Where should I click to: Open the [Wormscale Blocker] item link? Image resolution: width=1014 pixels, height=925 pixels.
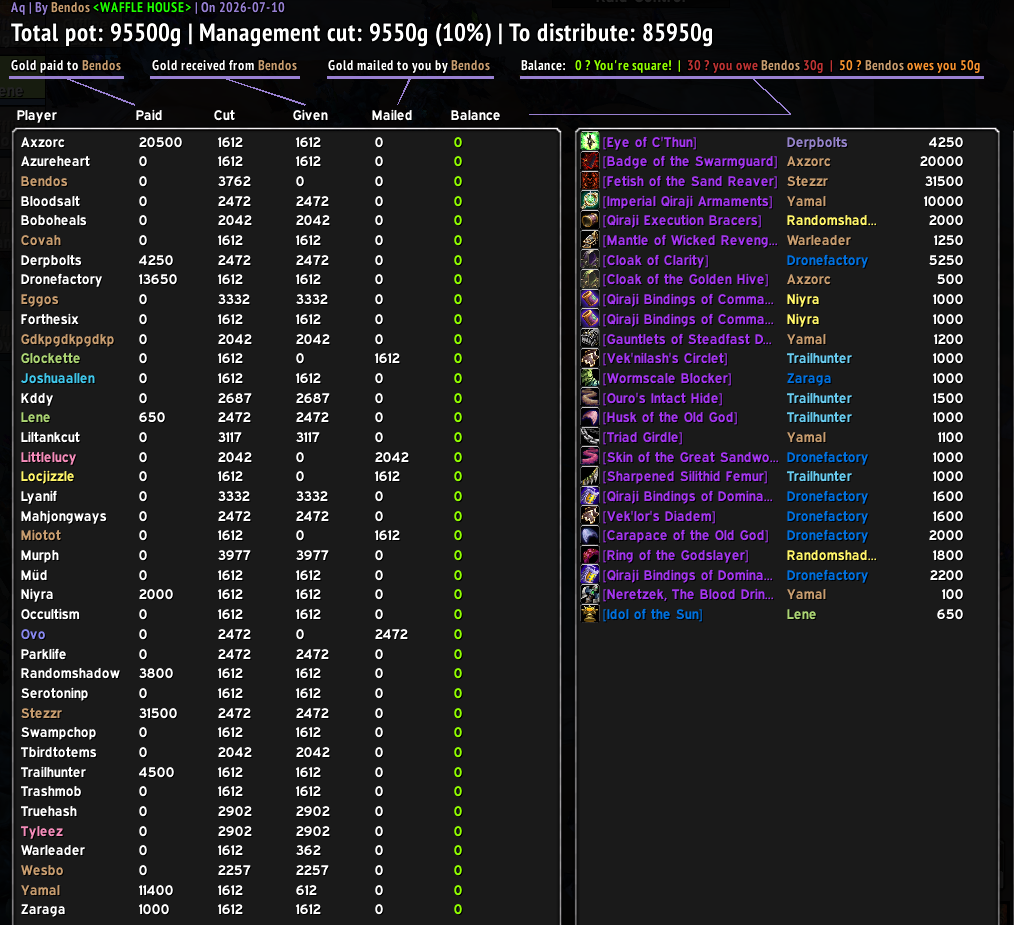(667, 378)
